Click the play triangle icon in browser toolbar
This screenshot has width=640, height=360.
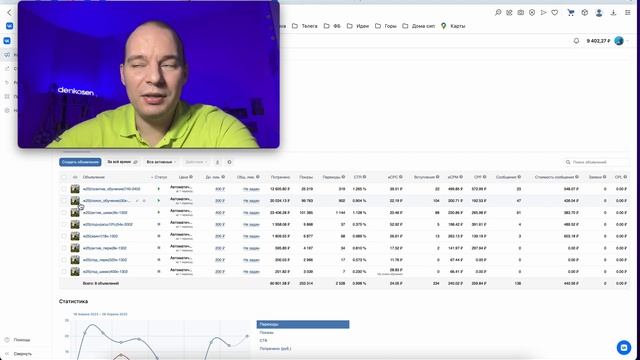[543, 13]
